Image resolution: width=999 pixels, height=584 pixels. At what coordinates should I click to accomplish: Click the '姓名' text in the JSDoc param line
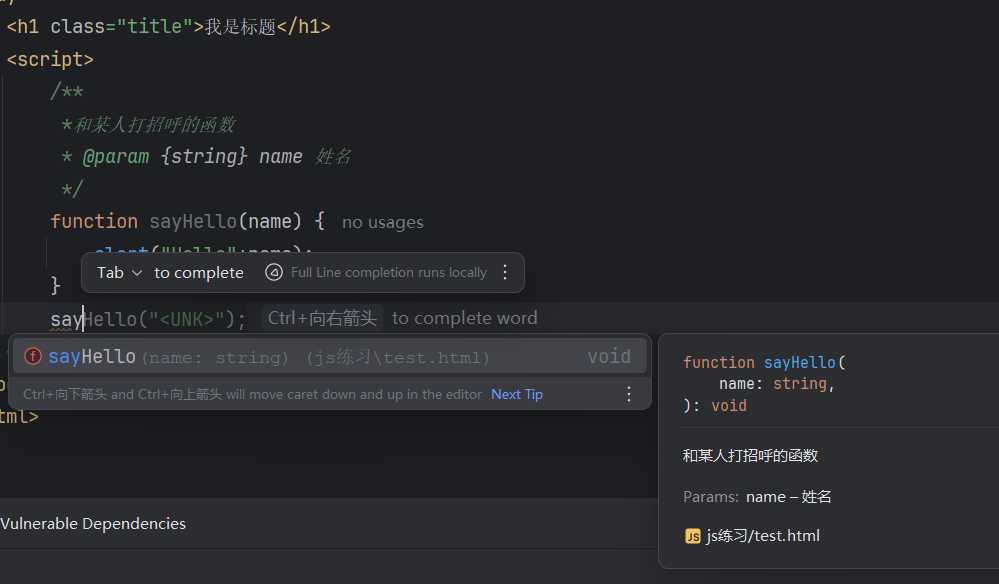pos(333,157)
